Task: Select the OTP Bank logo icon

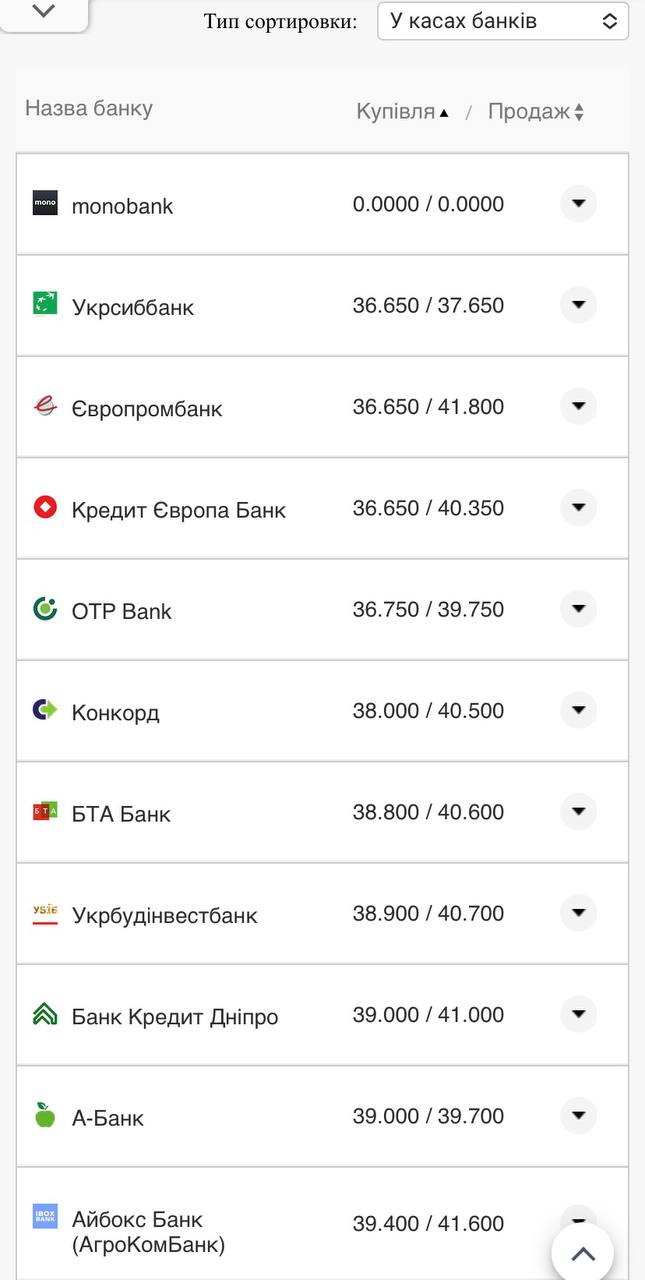Action: click(44, 609)
